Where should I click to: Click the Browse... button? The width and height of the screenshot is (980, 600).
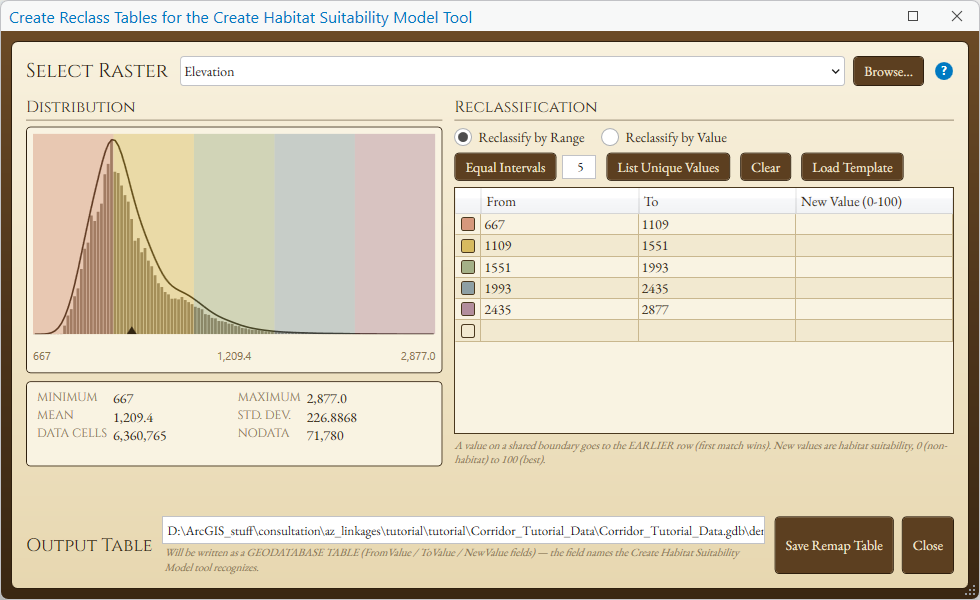[x=888, y=71]
